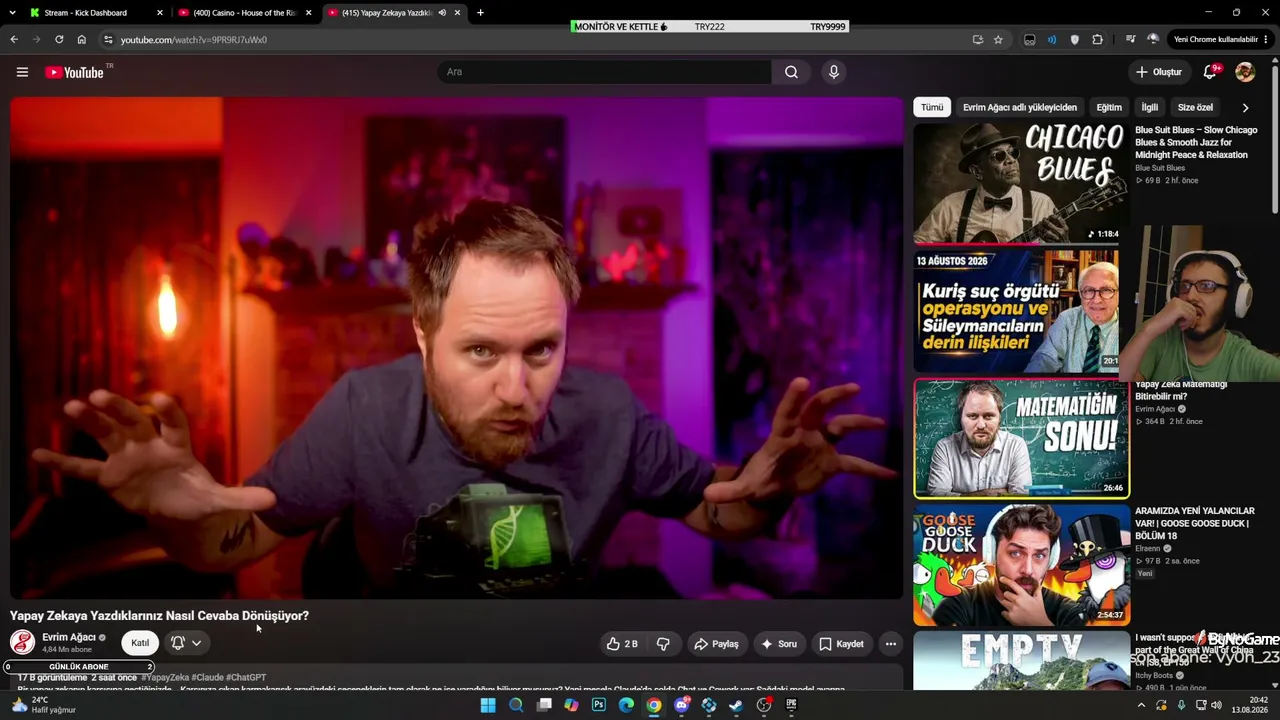The image size is (1280, 720).
Task: Reload the current page
Action: (x=59, y=40)
